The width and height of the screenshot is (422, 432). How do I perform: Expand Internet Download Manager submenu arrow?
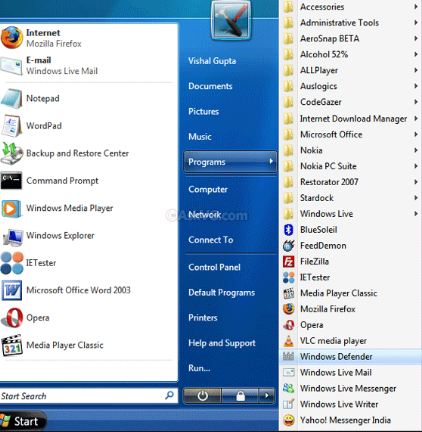click(416, 118)
